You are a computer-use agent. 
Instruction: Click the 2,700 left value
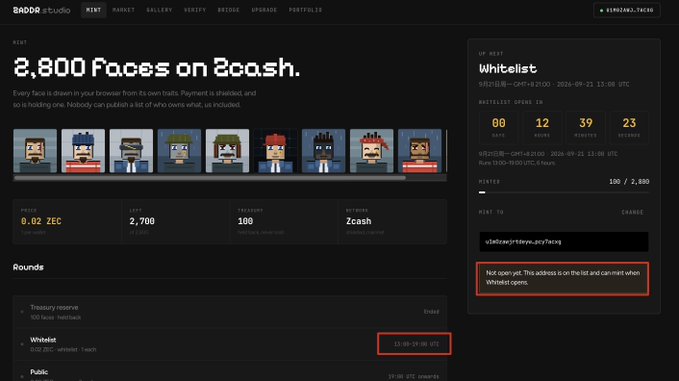click(142, 221)
